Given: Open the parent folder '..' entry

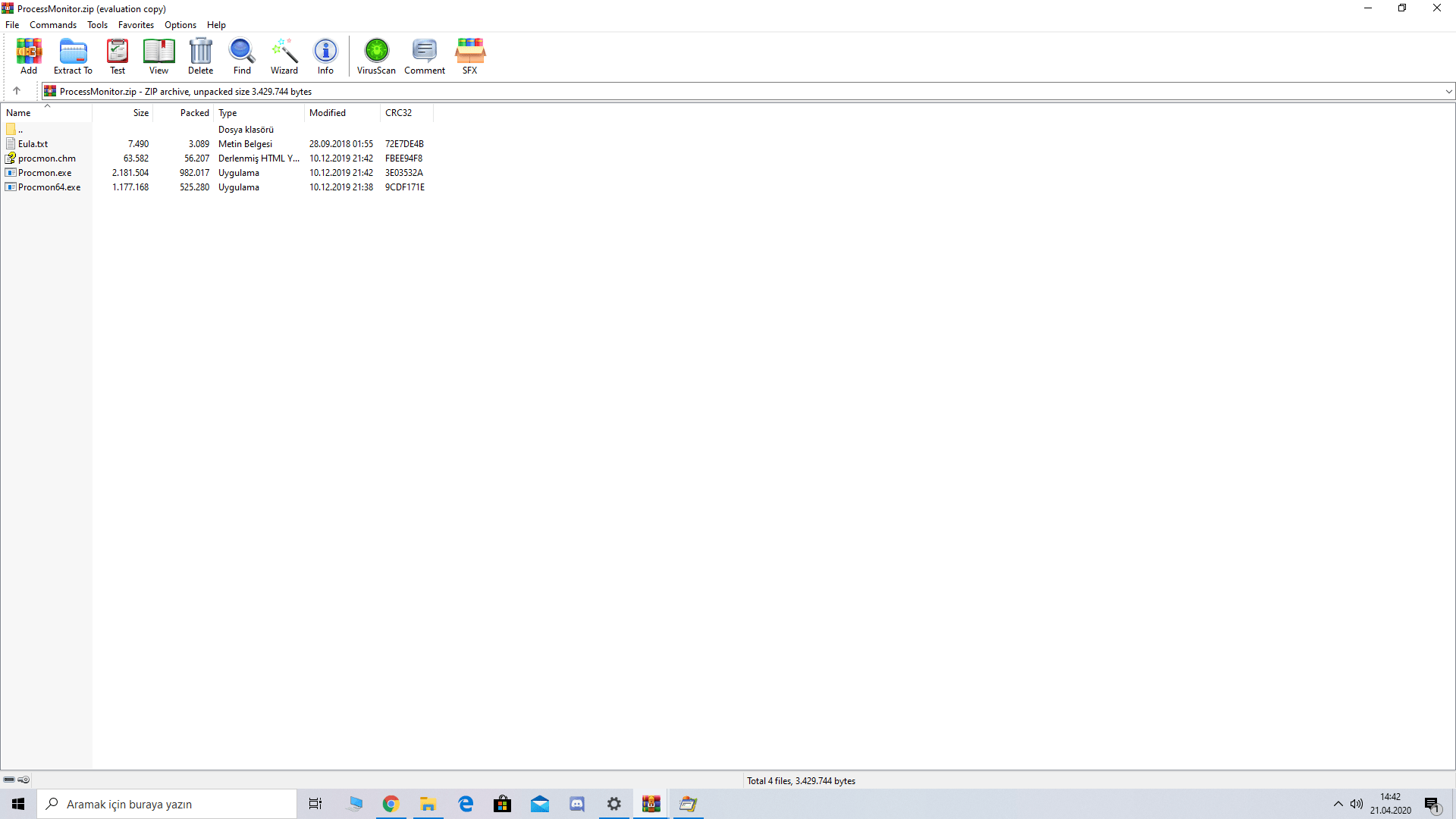Looking at the screenshot, I should click(20, 130).
